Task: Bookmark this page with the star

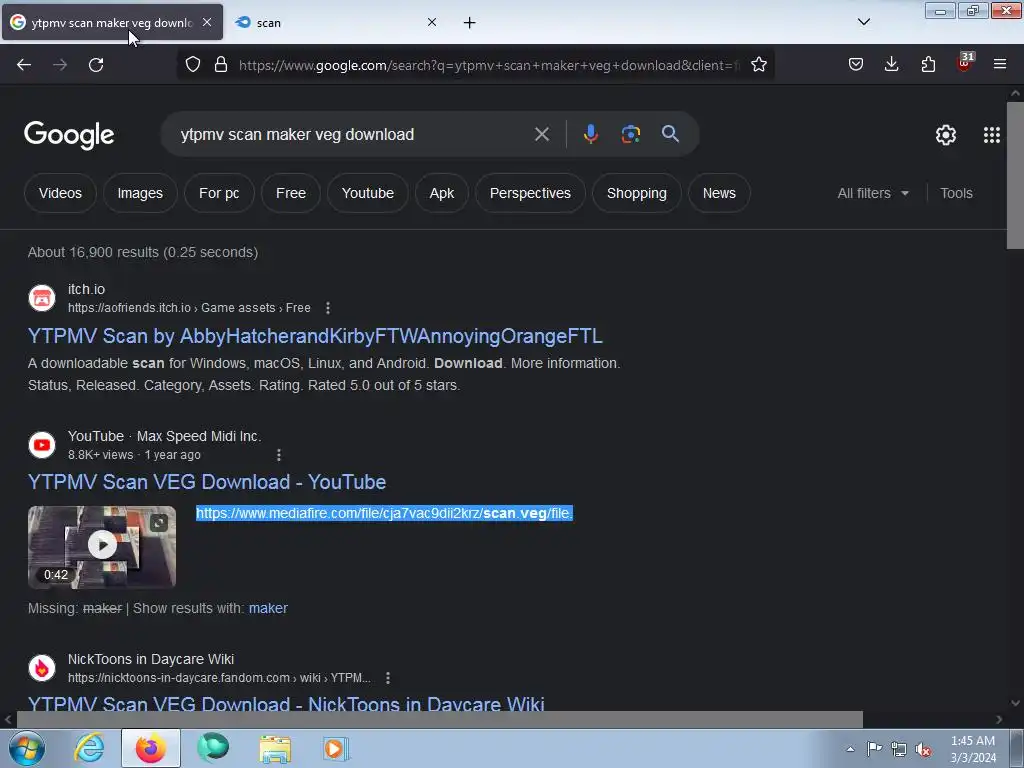Action: click(759, 65)
